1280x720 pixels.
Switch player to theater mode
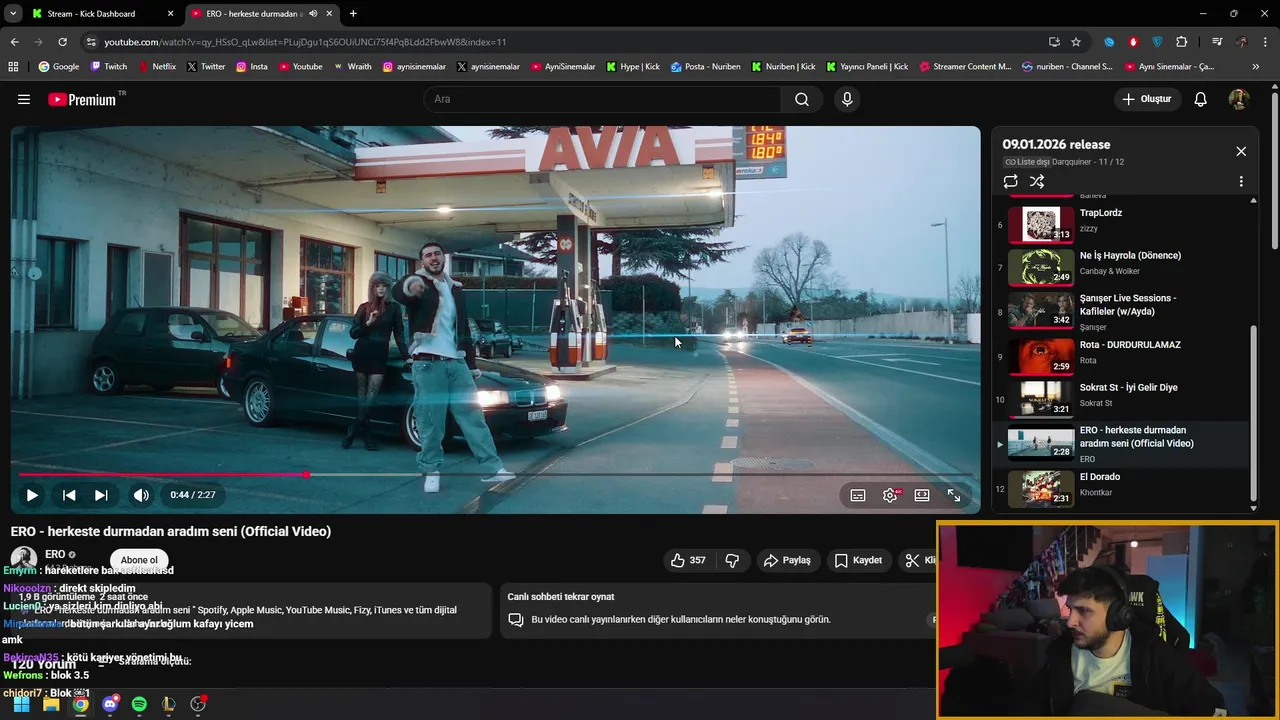pos(922,495)
